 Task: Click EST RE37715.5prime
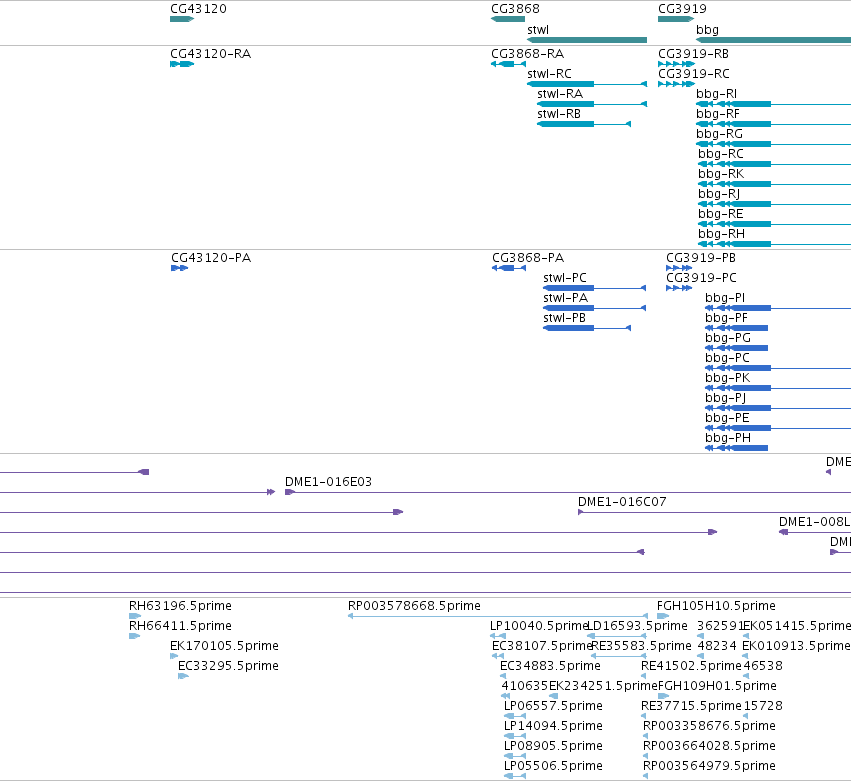(644, 716)
